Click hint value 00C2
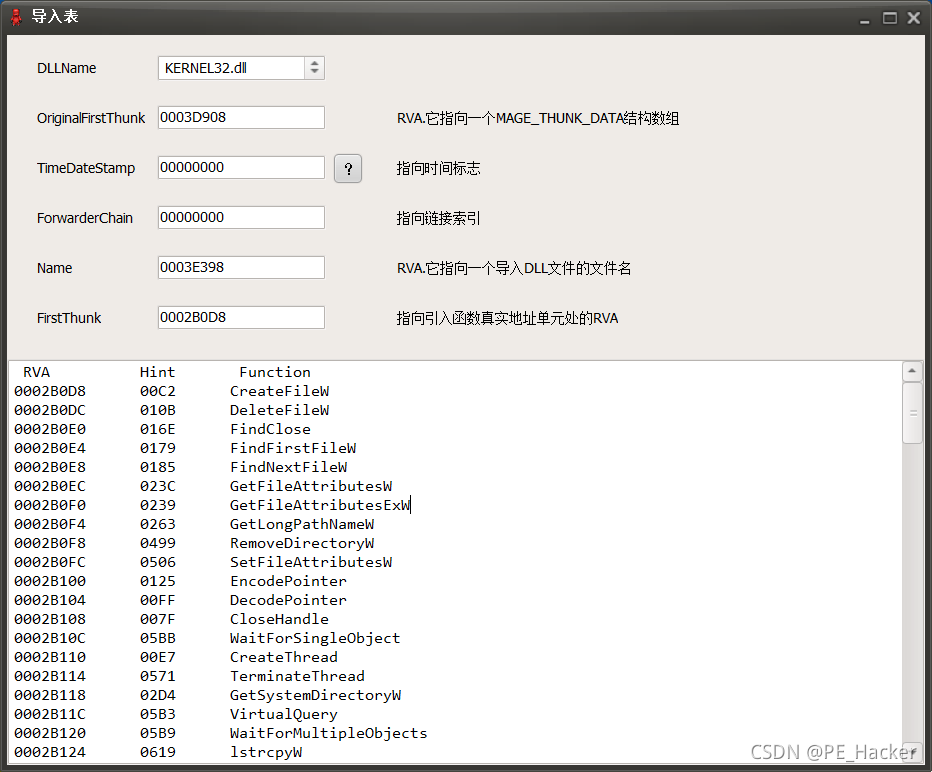The image size is (932, 772). tap(158, 391)
